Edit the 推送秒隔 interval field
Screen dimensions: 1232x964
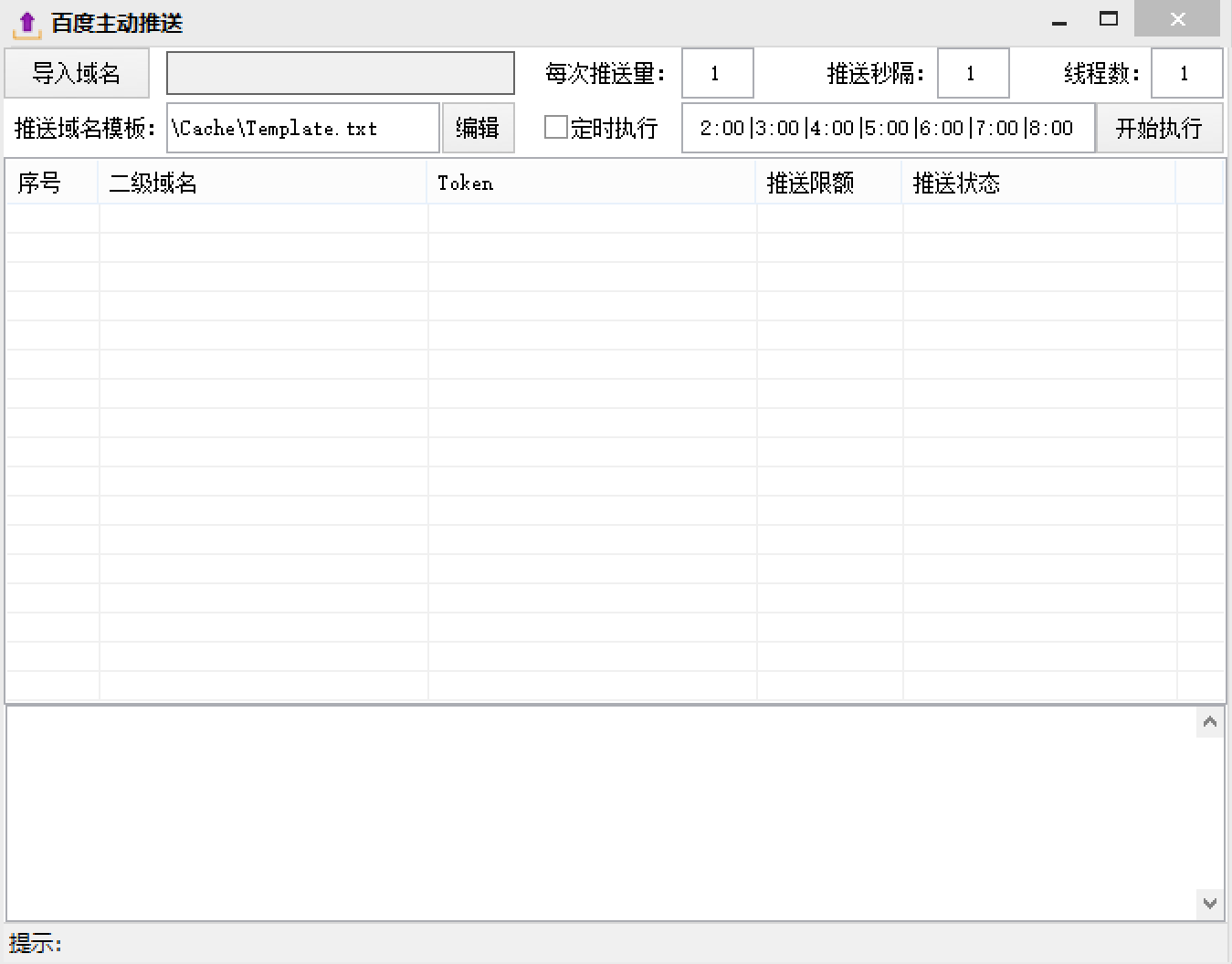pyautogui.click(x=974, y=73)
